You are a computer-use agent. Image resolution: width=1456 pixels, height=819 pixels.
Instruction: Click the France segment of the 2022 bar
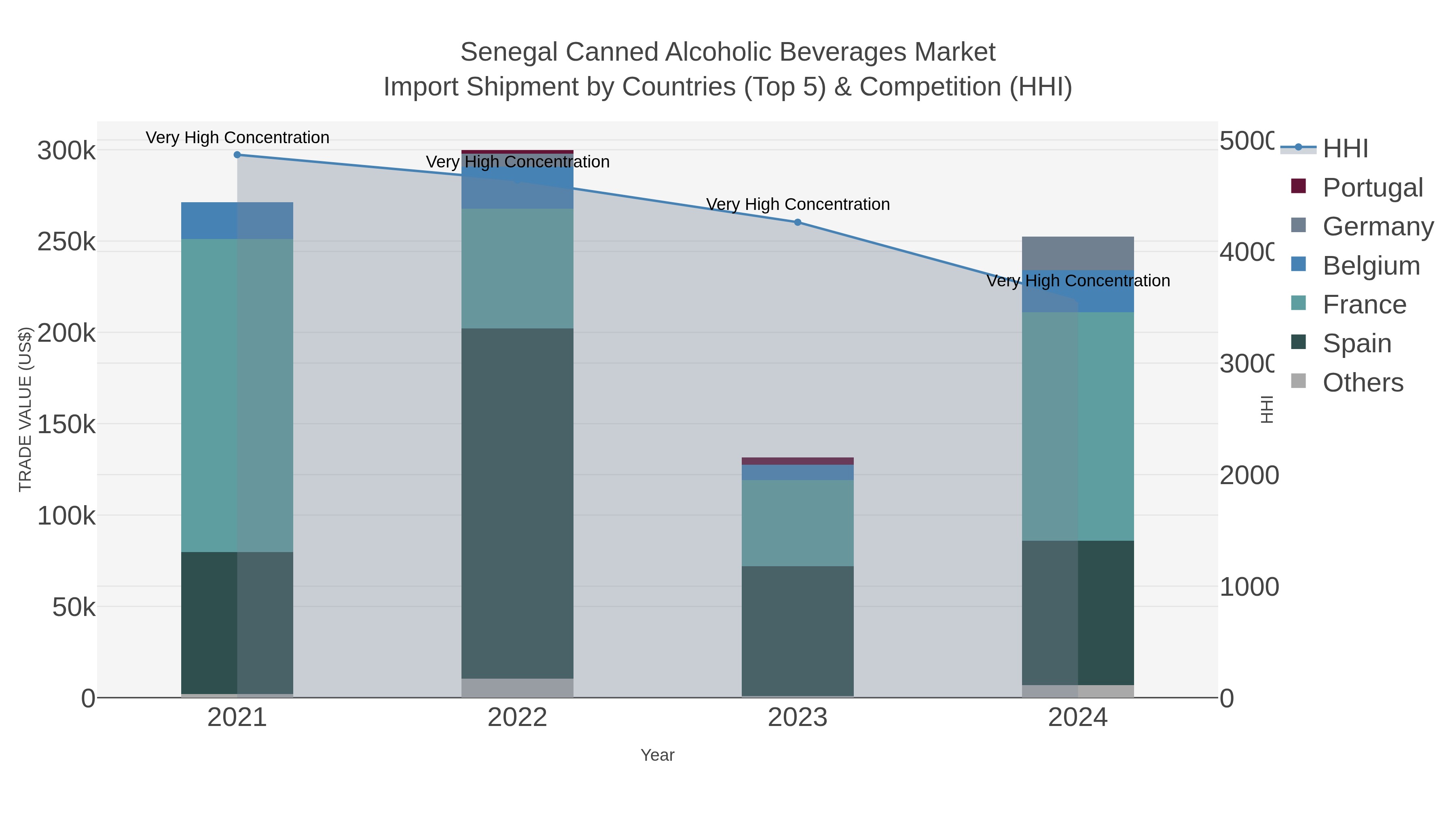(517, 269)
